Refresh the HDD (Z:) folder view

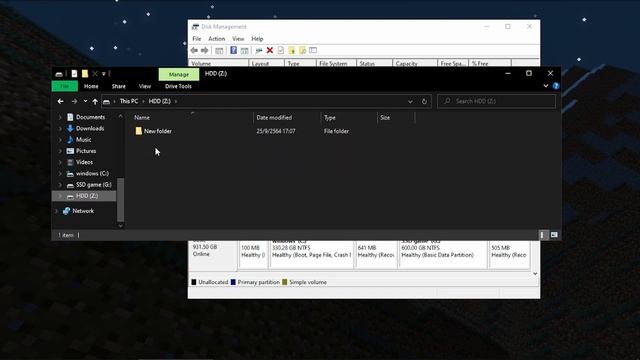point(424,101)
